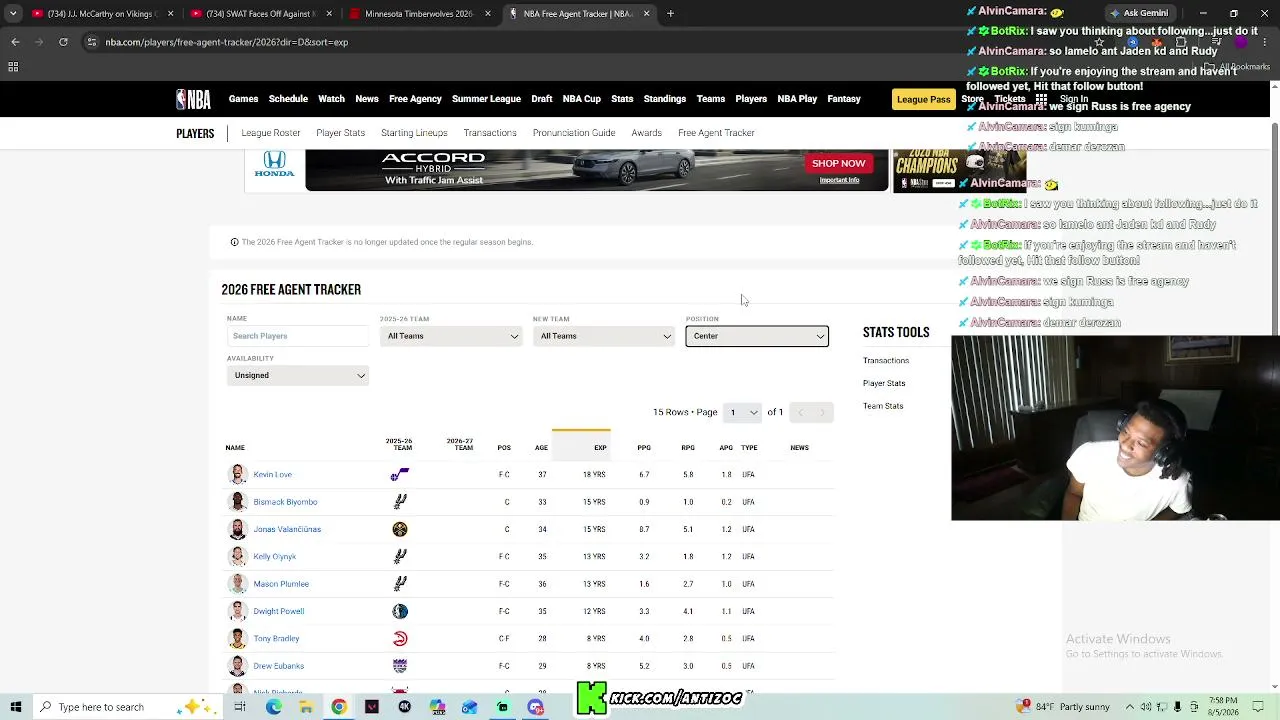Click the Nuggets logo in Jonas Valanciunas row
The image size is (1280, 720).
click(400, 529)
